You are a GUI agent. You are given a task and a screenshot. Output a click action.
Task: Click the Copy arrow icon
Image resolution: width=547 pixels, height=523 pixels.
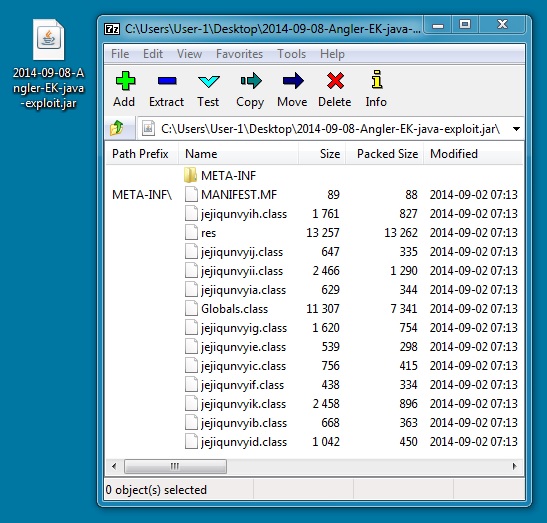[x=251, y=81]
